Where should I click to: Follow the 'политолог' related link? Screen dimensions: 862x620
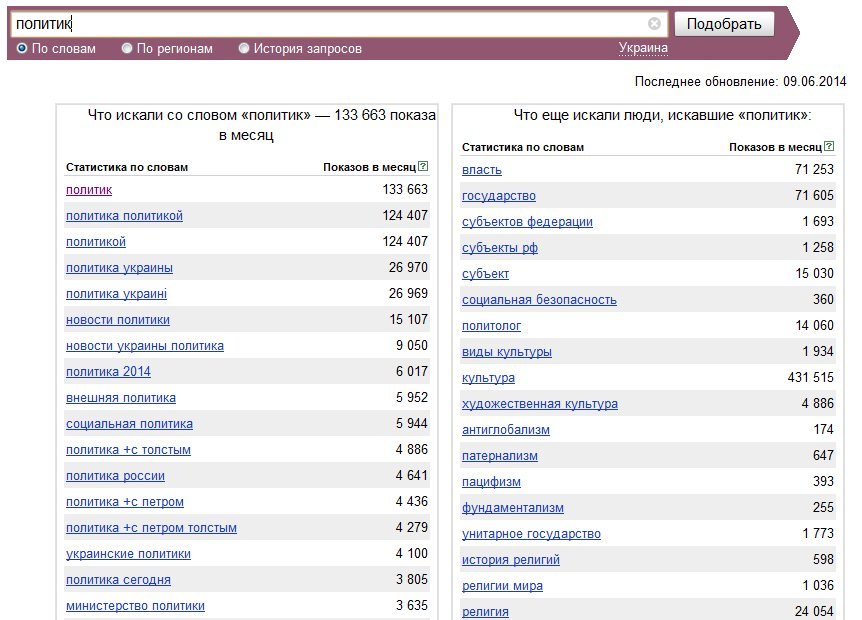point(491,326)
